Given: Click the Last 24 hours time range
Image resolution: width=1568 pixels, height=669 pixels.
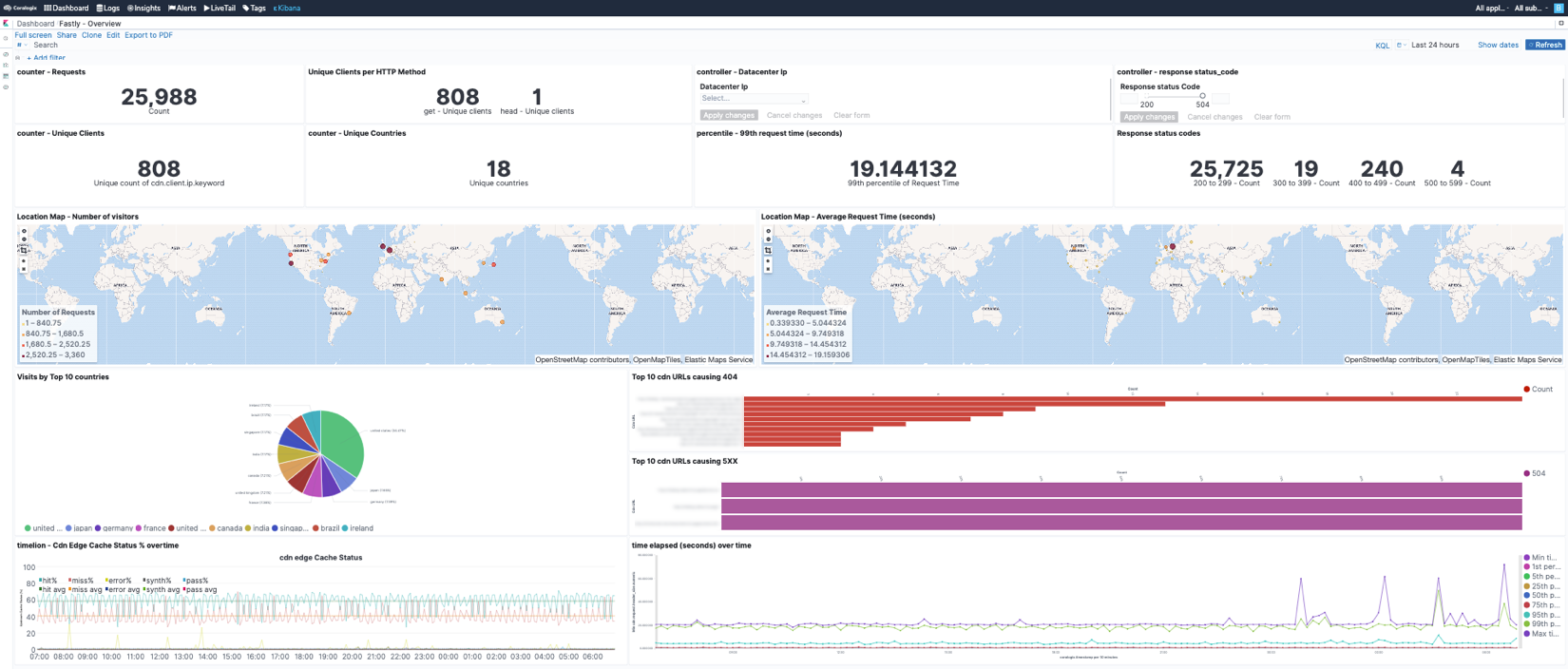Looking at the screenshot, I should tap(1435, 45).
